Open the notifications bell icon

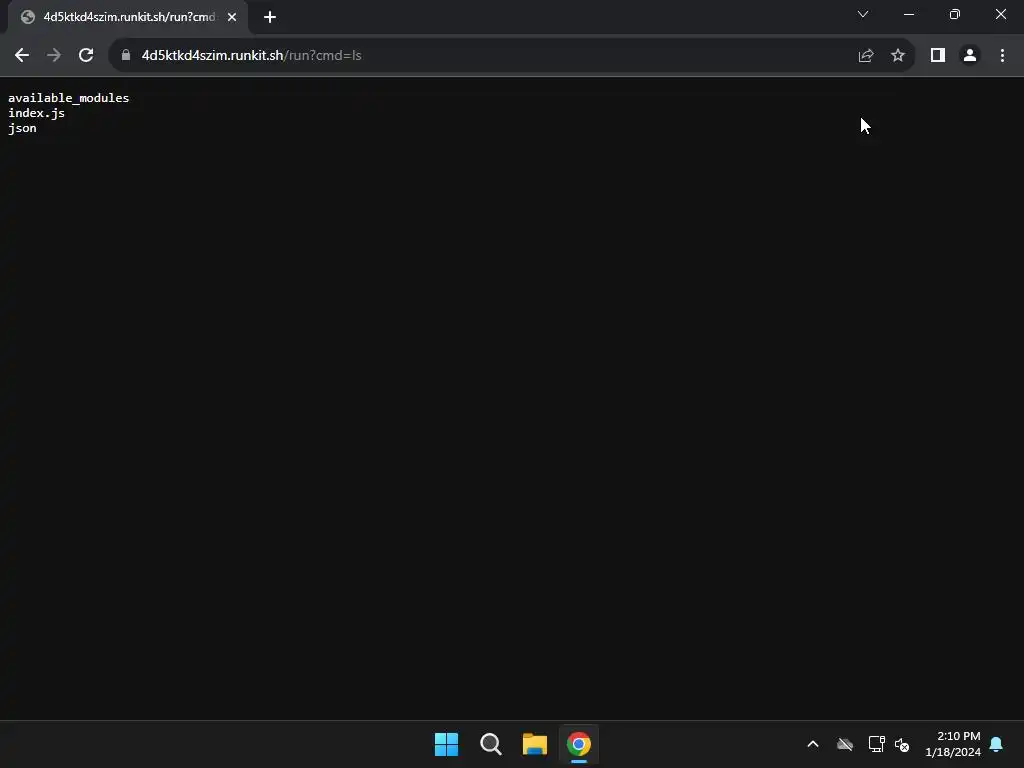997,744
